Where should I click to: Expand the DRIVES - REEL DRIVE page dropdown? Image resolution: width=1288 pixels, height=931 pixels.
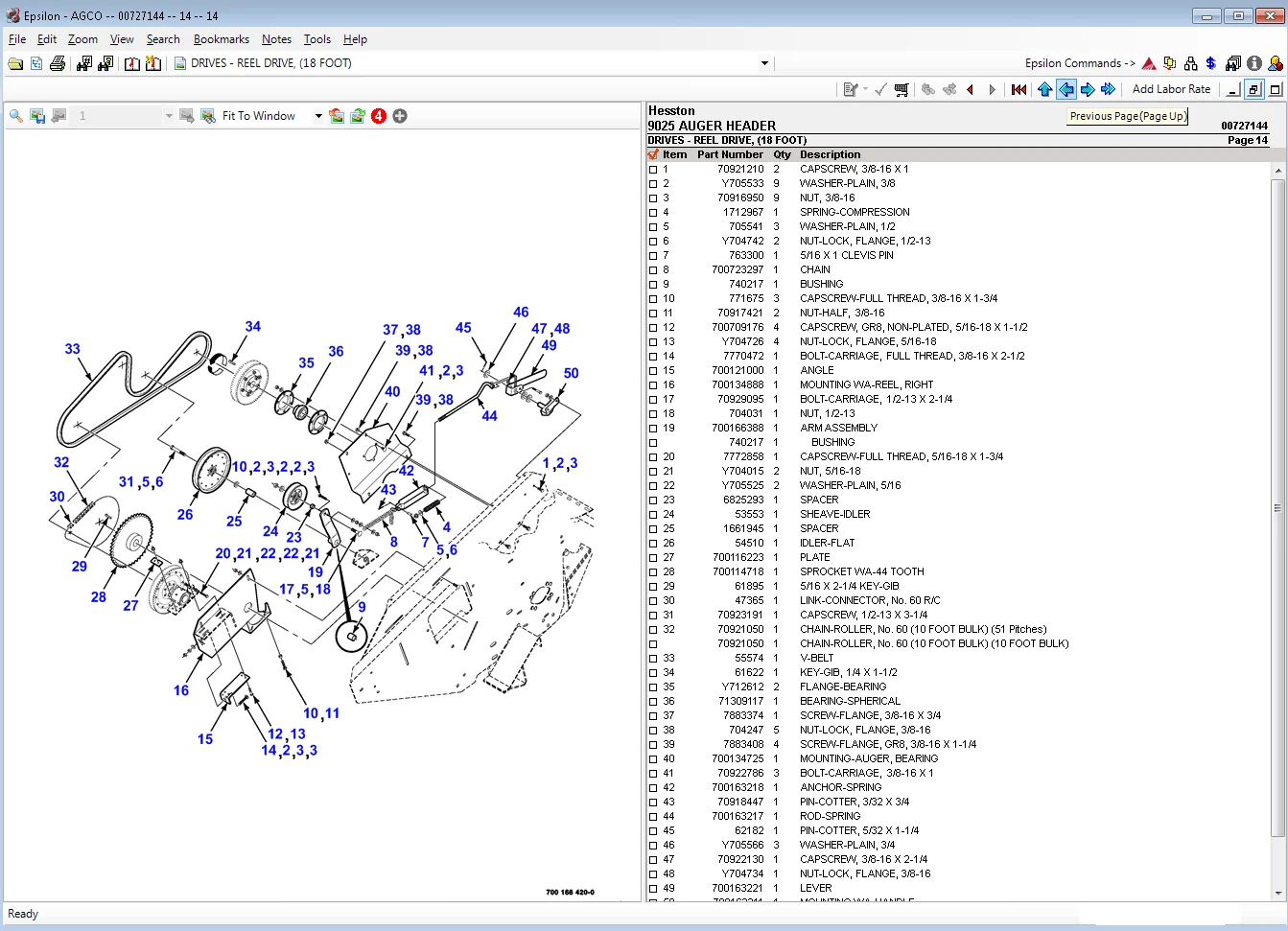(764, 63)
